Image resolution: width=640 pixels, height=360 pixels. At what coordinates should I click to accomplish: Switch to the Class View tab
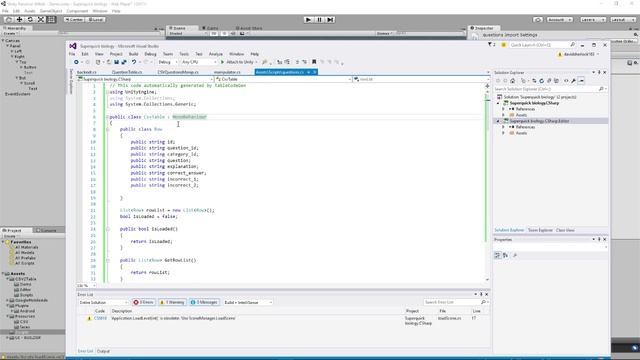coord(565,230)
